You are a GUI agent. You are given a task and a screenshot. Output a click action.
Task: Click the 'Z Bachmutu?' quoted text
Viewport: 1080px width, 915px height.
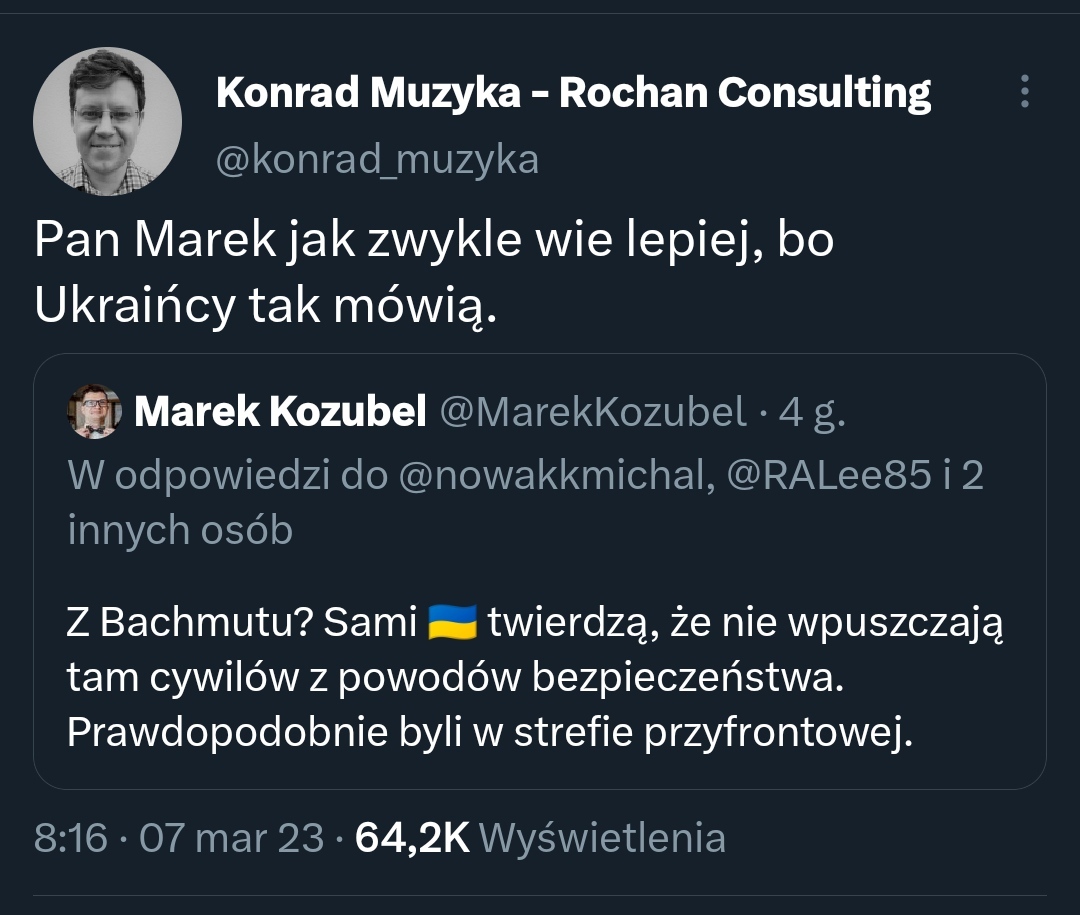(190, 622)
